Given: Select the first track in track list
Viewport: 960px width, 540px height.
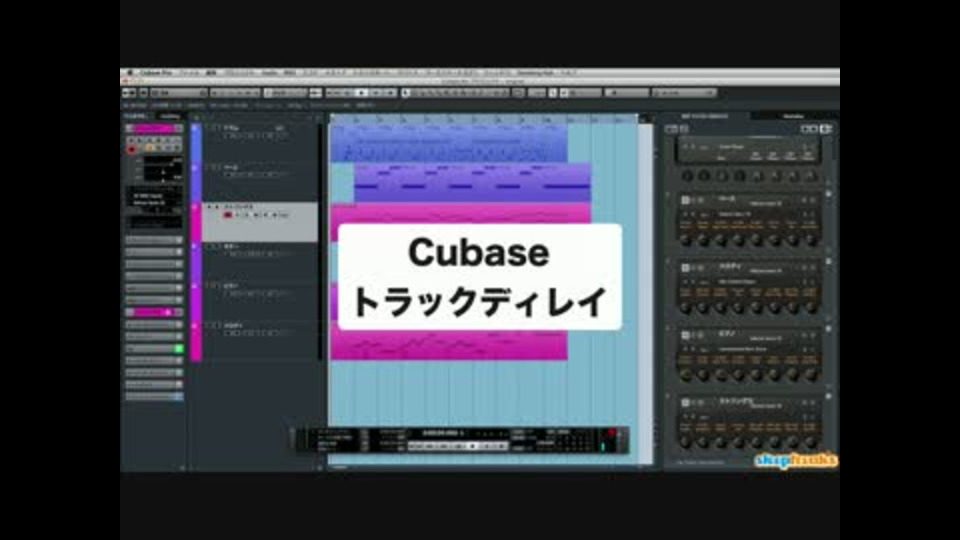Looking at the screenshot, I should [260, 143].
